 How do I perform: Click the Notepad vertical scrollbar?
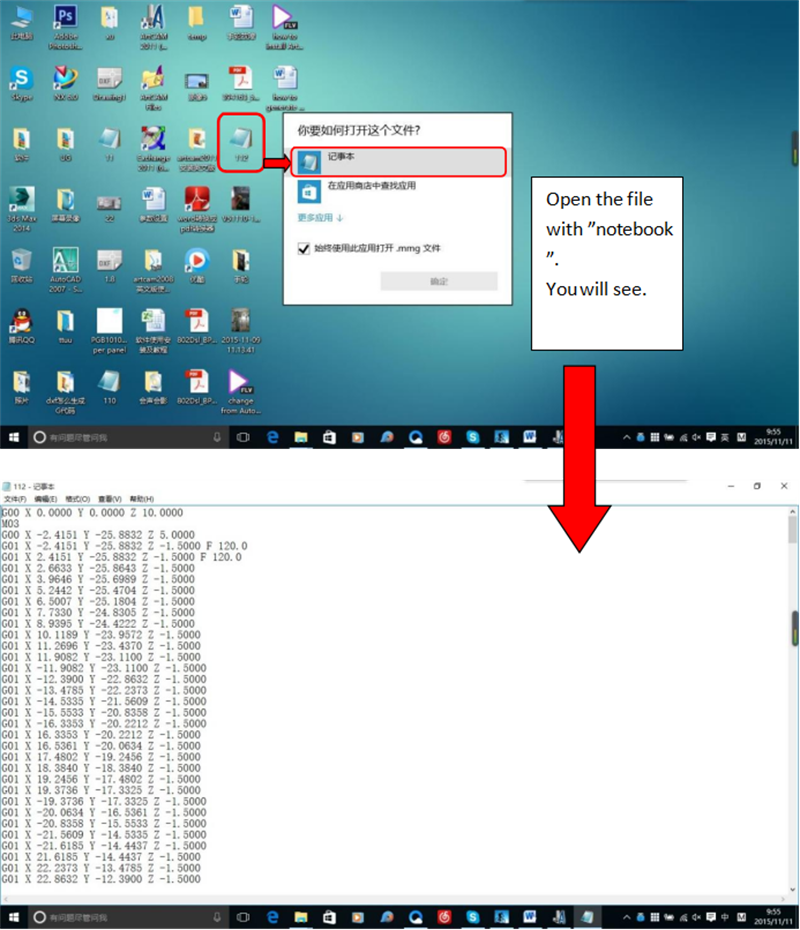coord(793,700)
